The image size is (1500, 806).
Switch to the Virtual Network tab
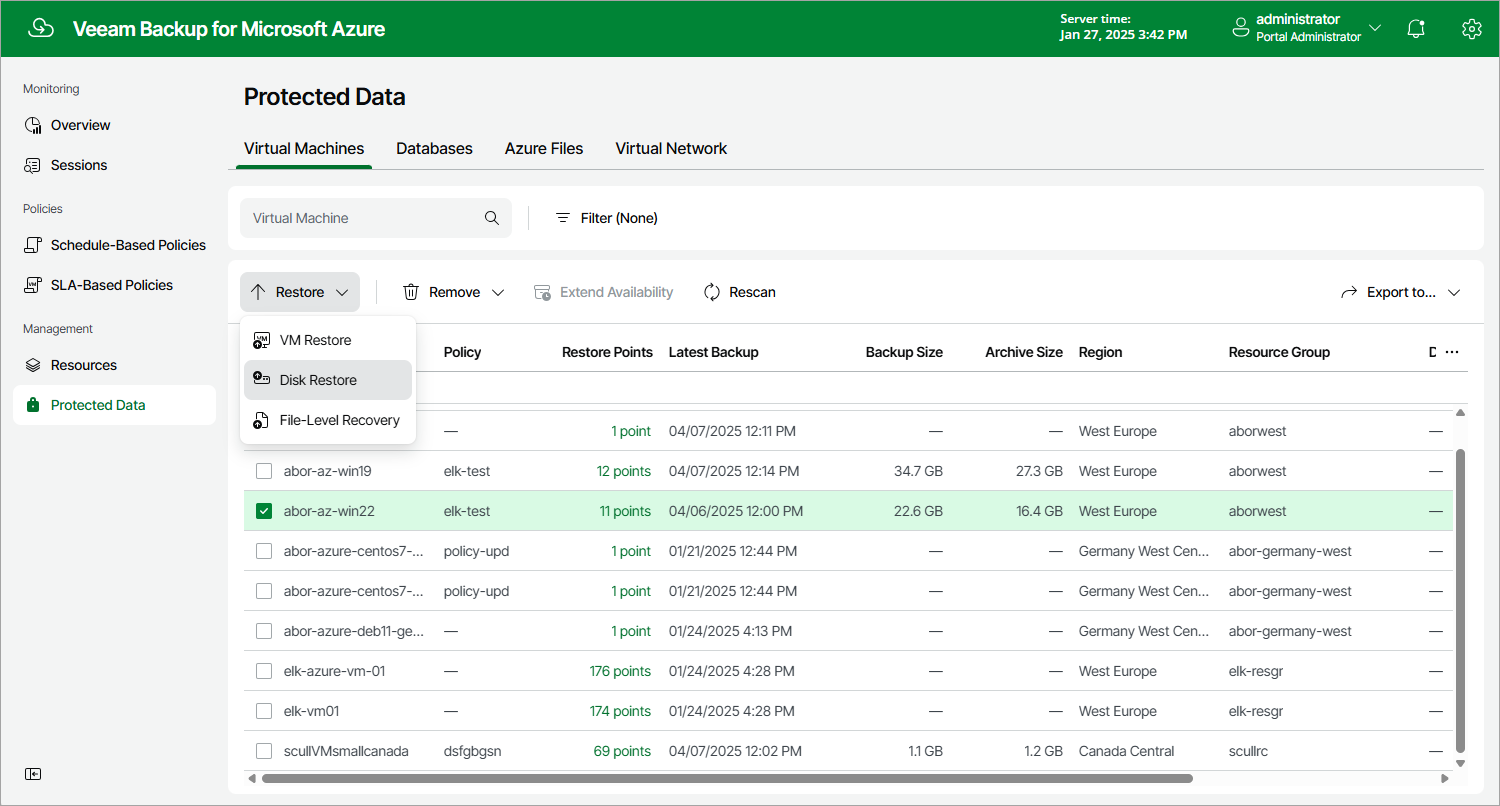pos(671,148)
